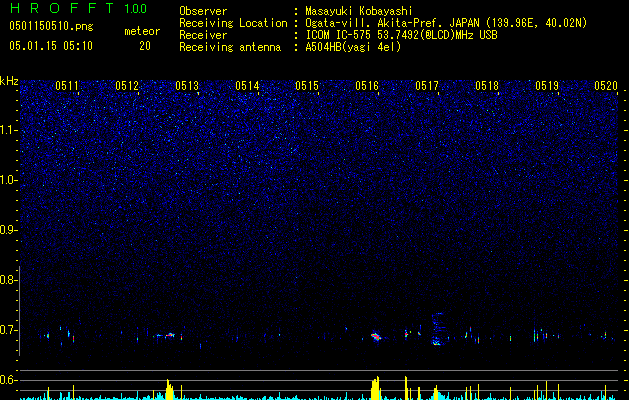Click the "meteor" label
This screenshot has height=400, width=629.
[x=142, y=31]
